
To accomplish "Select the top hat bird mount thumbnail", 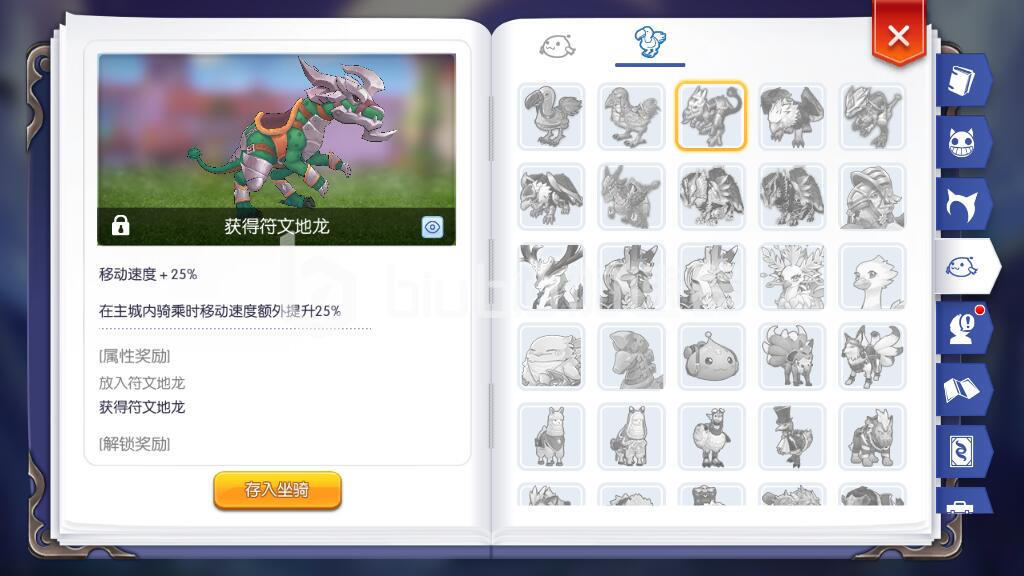I will point(792,436).
